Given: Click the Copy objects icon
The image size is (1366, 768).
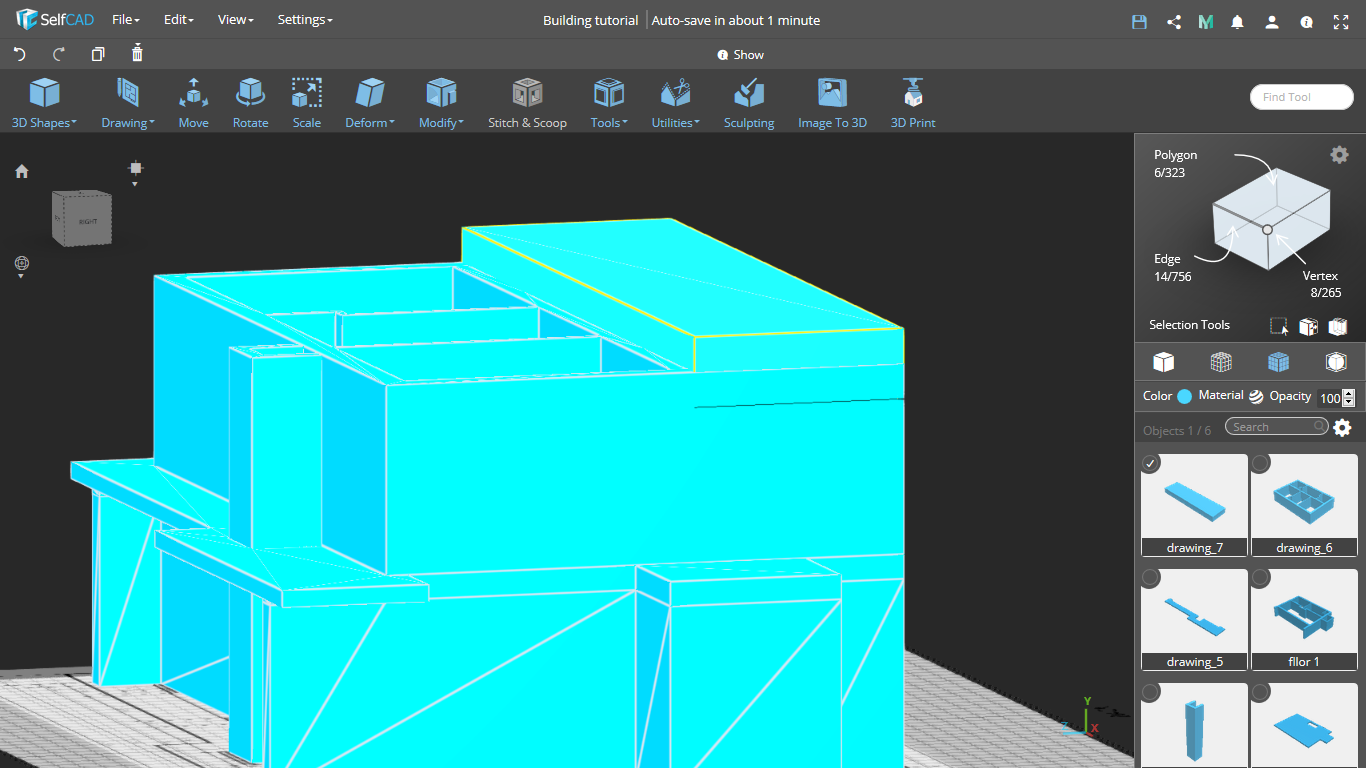Looking at the screenshot, I should (97, 54).
